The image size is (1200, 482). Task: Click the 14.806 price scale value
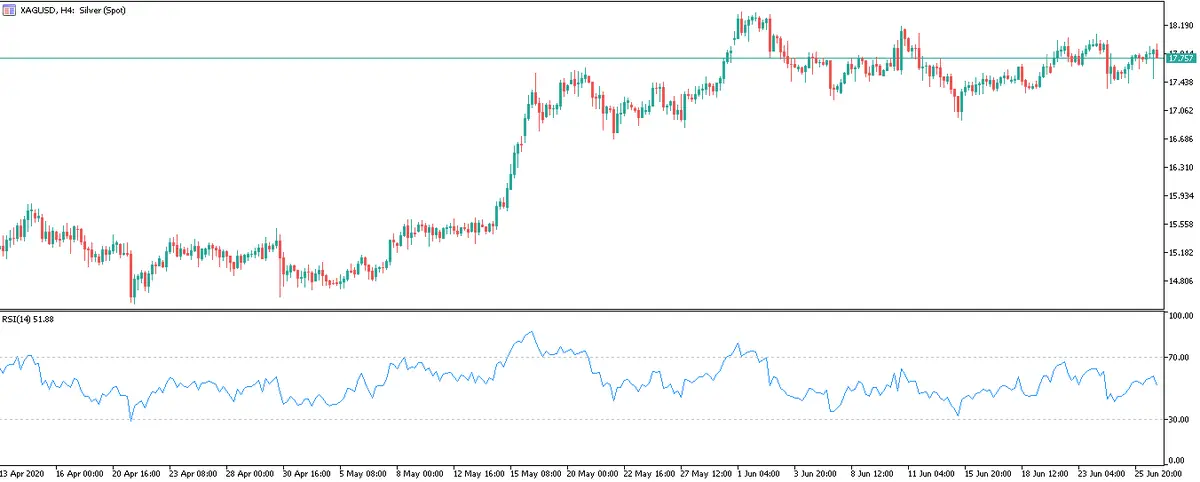pyautogui.click(x=1181, y=281)
